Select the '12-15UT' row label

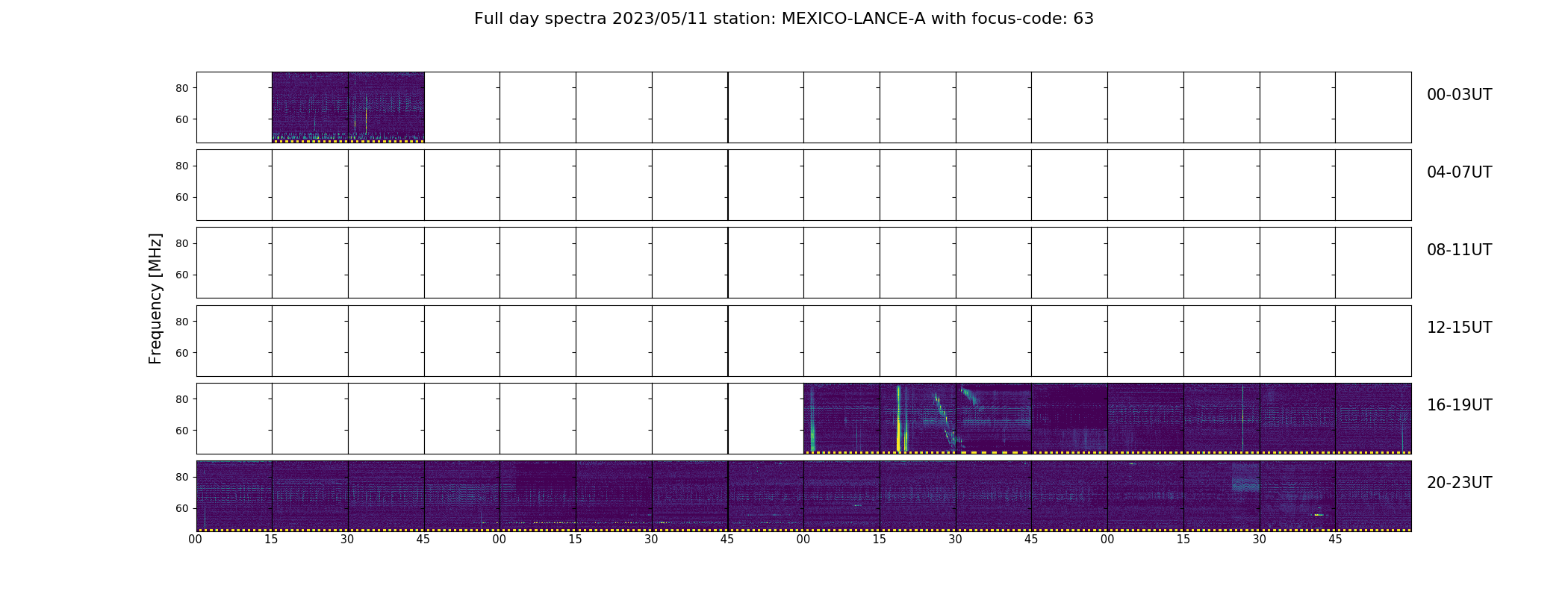pos(1459,328)
